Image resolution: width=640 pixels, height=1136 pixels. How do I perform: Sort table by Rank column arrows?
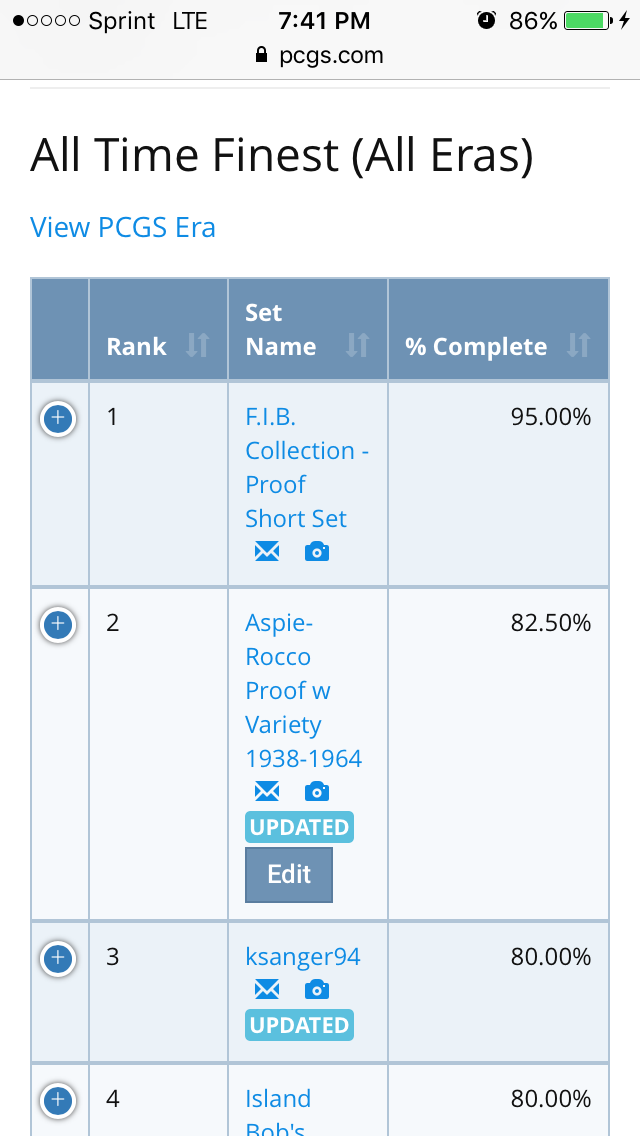coord(197,346)
